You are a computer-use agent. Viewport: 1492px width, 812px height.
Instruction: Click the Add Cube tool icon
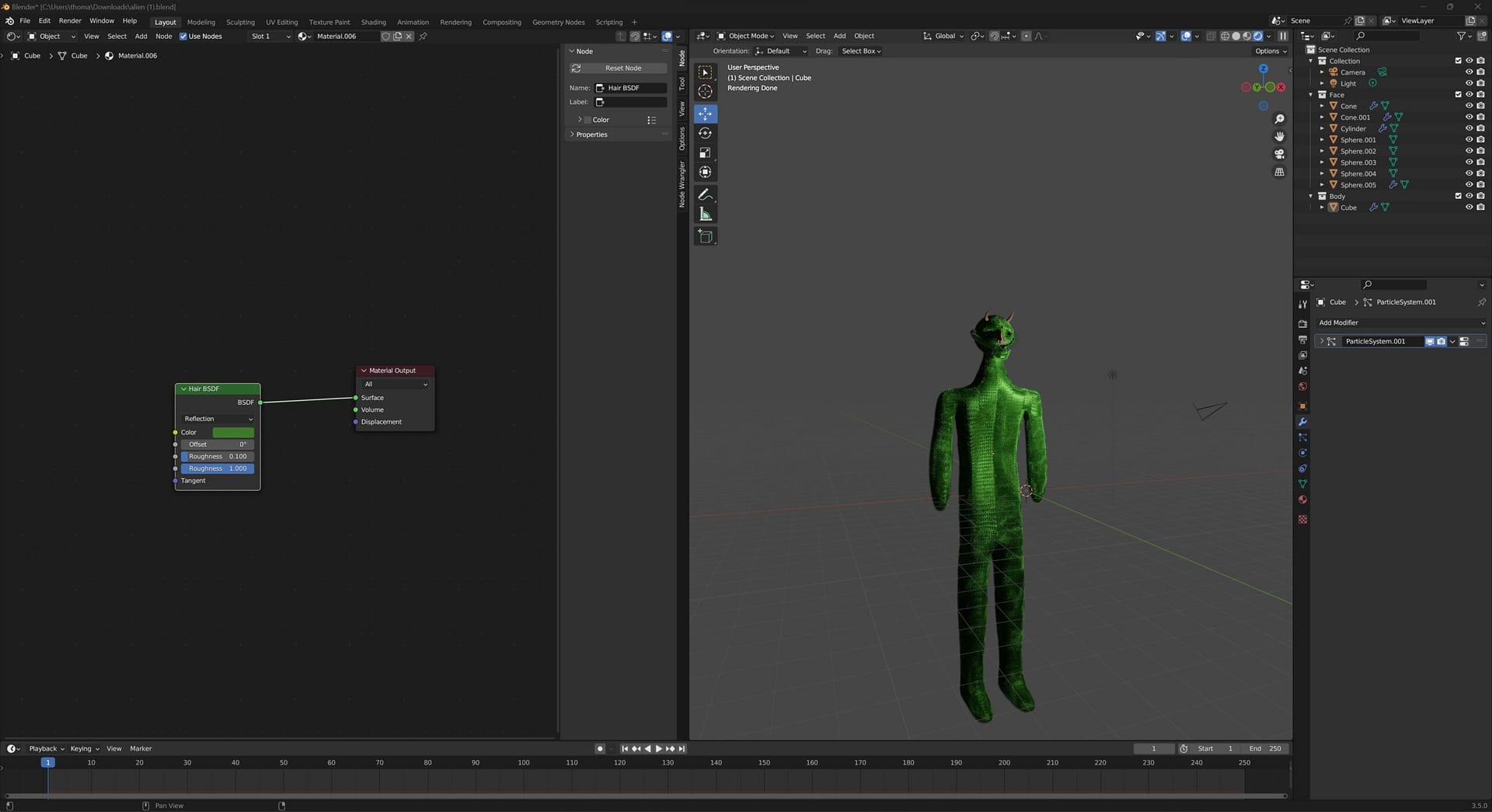(x=705, y=236)
